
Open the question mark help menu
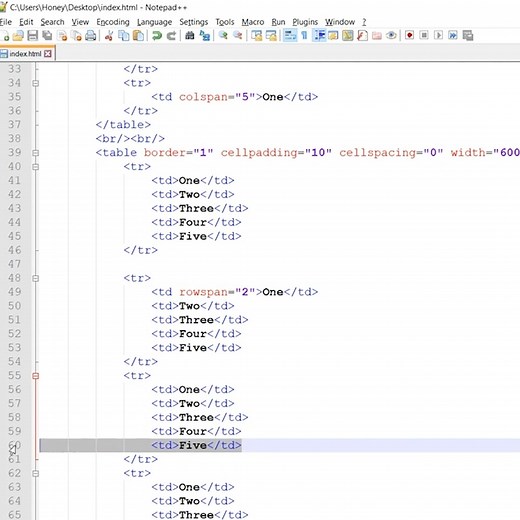[364, 22]
